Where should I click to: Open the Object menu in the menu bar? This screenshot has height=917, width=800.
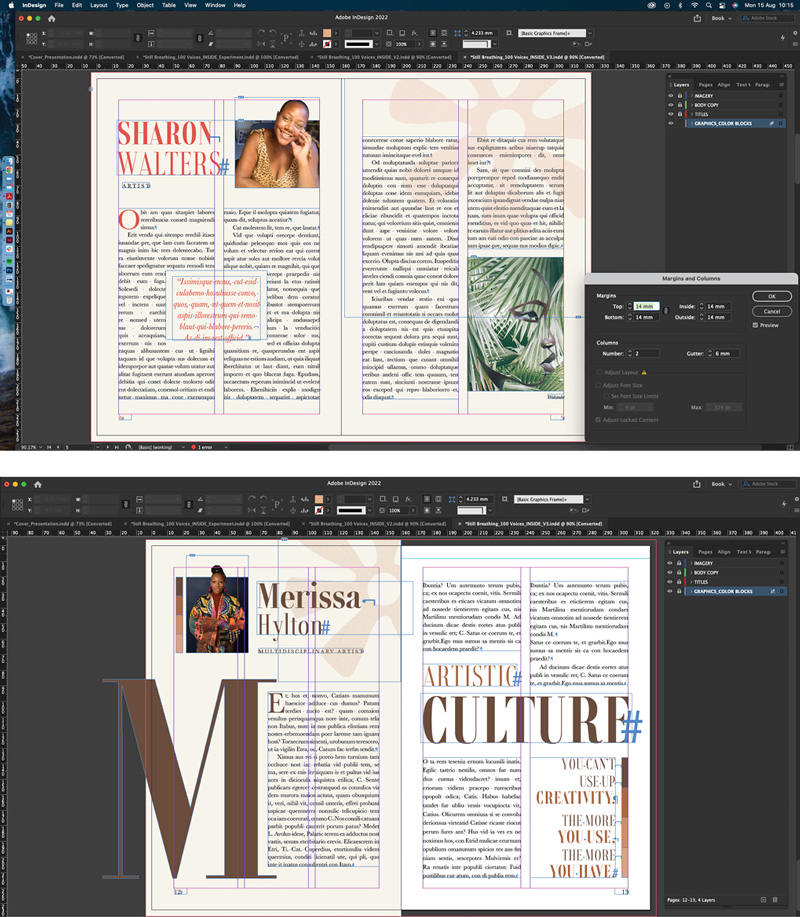[x=145, y=5]
